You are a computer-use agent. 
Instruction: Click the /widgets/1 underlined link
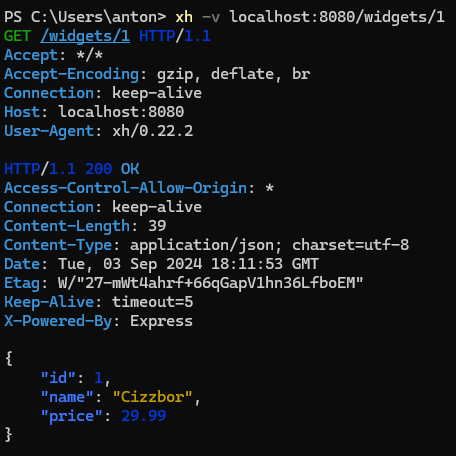pyautogui.click(x=85, y=36)
